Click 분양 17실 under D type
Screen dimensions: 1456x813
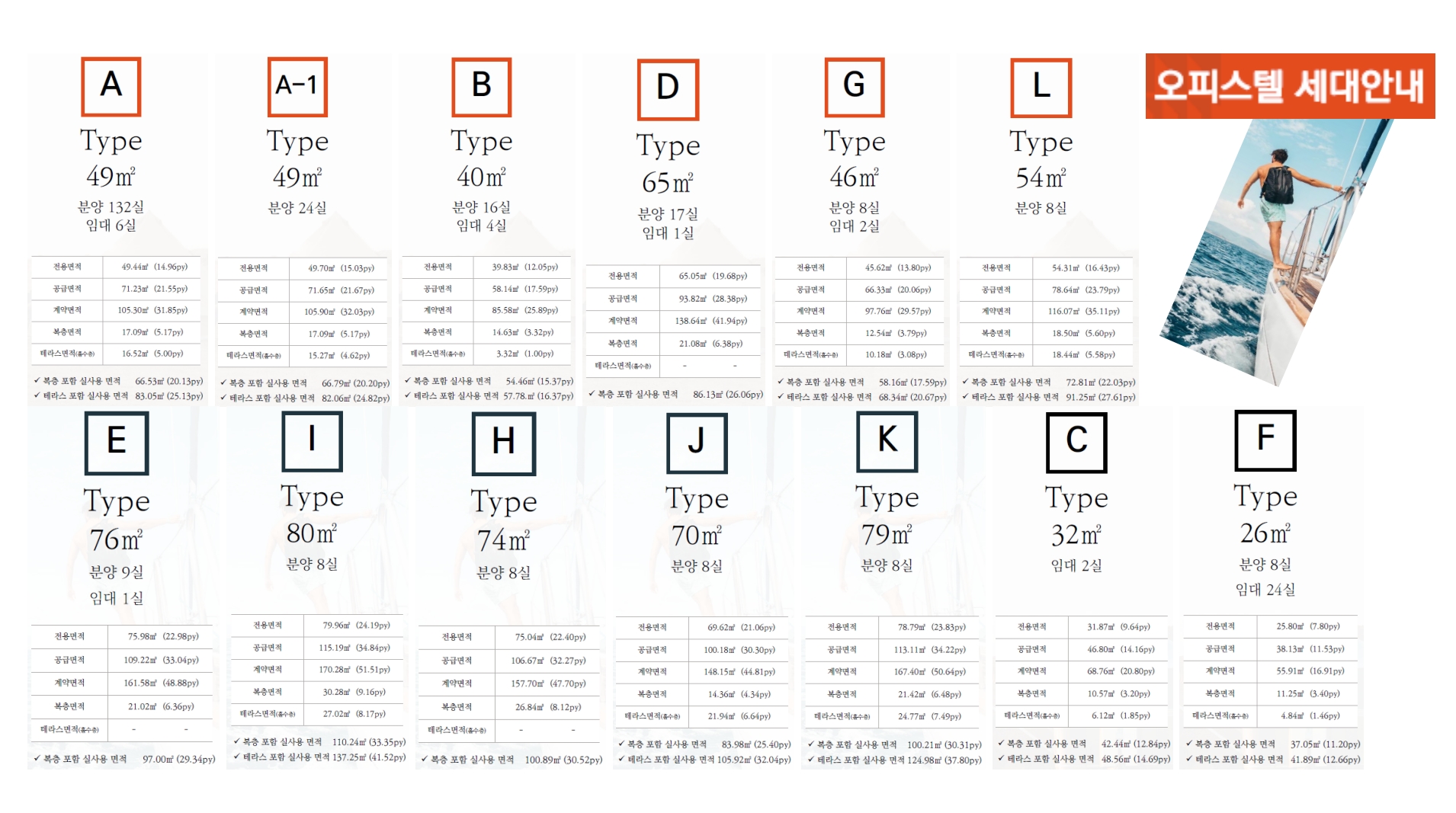tap(668, 213)
